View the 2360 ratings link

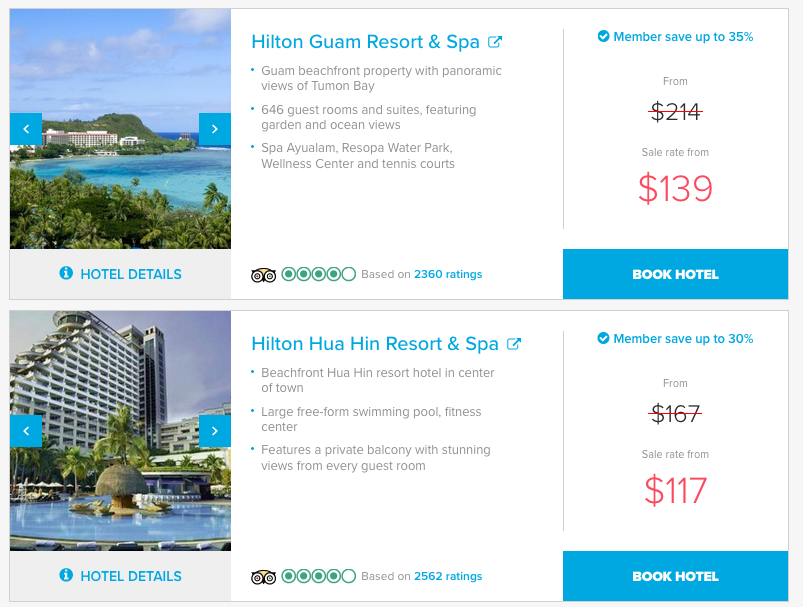[x=448, y=274]
